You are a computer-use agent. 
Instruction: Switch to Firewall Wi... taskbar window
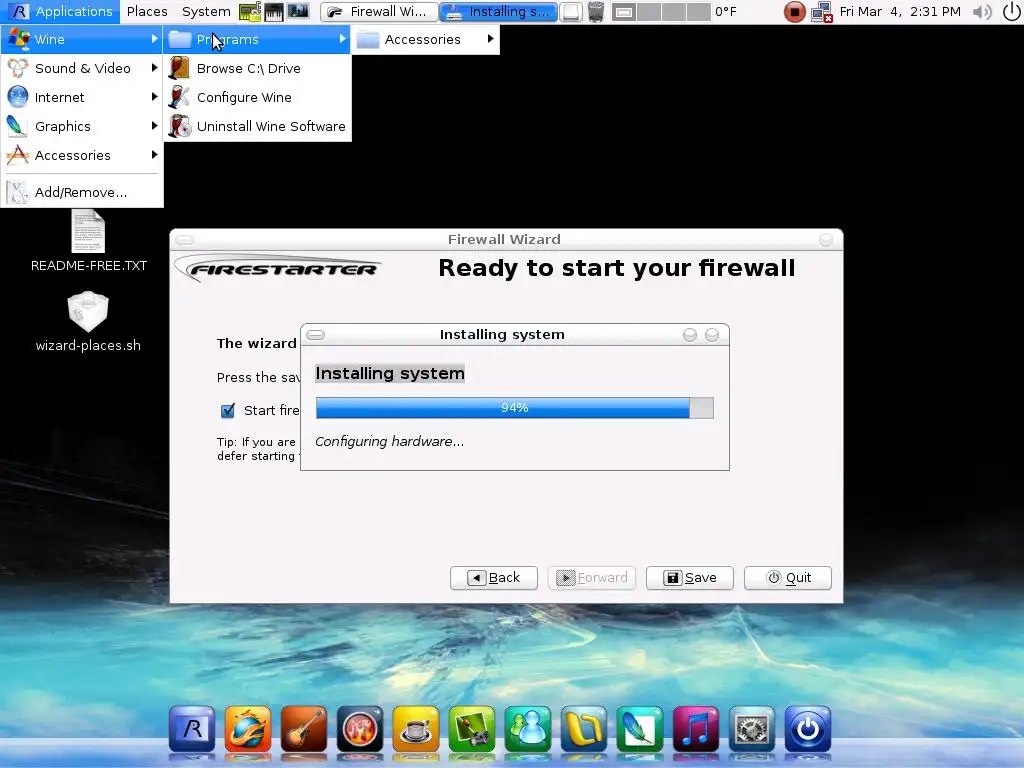pyautogui.click(x=378, y=12)
